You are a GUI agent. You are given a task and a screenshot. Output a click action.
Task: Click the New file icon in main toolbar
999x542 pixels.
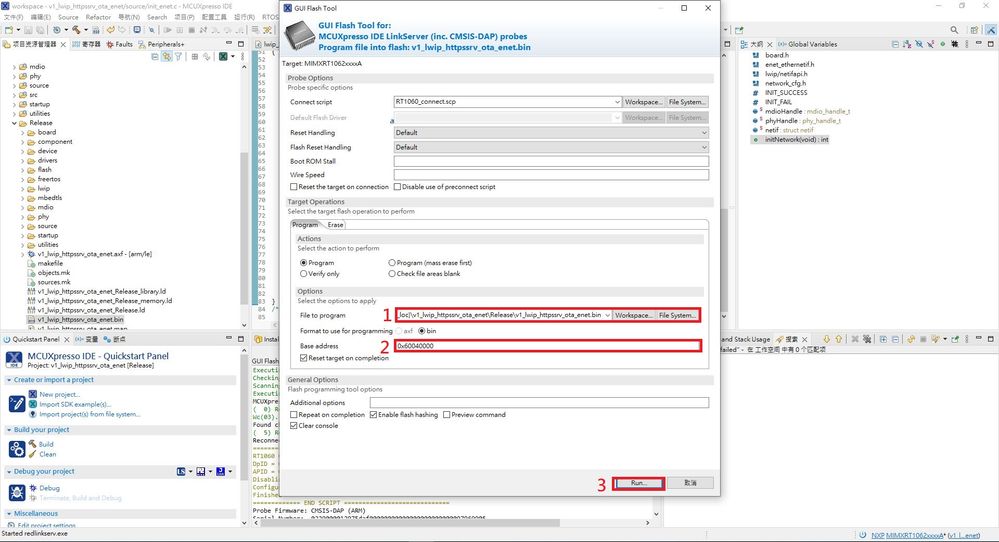[8, 30]
